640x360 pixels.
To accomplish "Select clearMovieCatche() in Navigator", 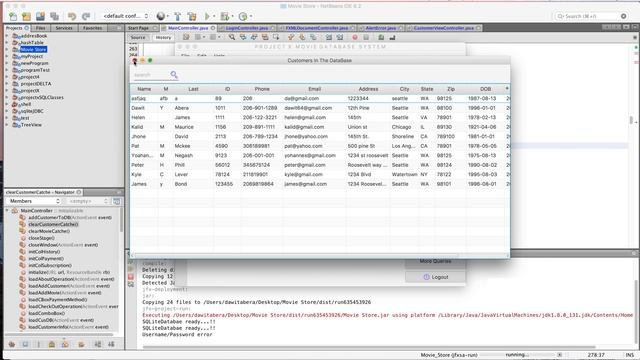I will [x=49, y=231].
